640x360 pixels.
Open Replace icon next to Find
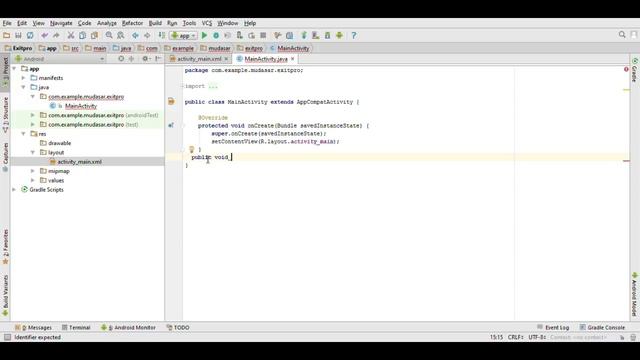point(121,36)
